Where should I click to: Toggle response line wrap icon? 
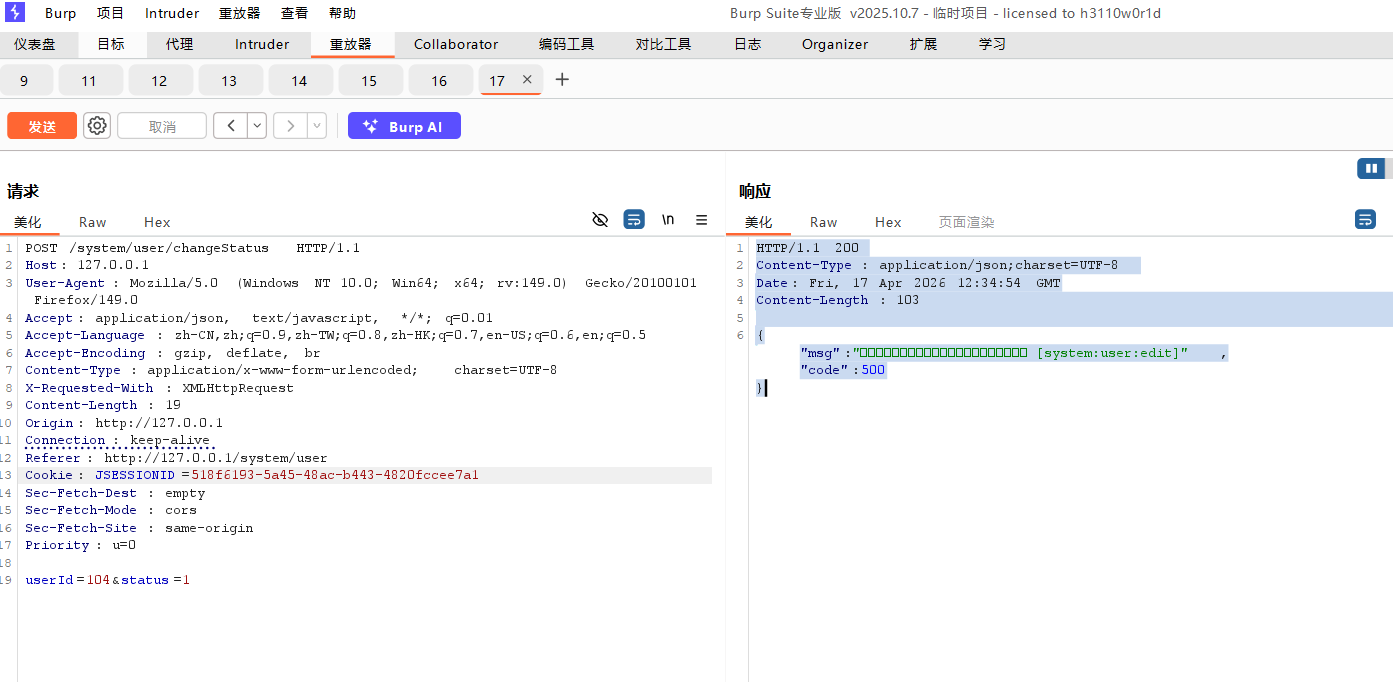click(x=1365, y=219)
